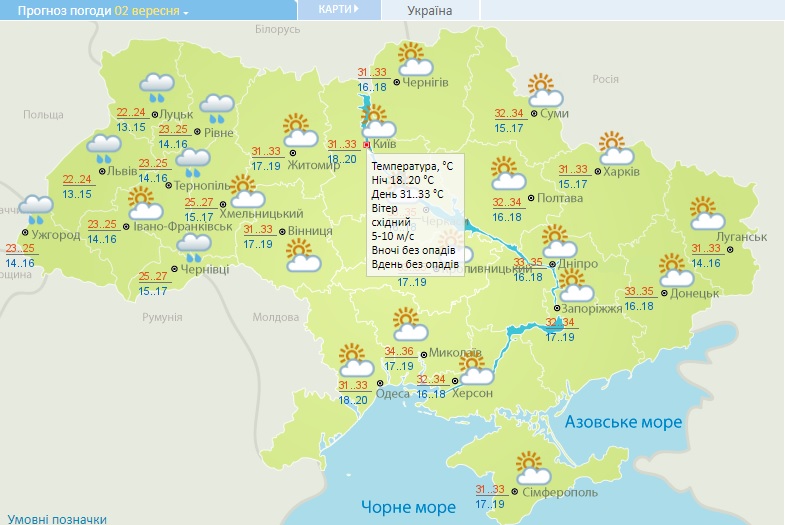Click the rain cloud icon above Ужгород
785x525 pixels.
click(x=36, y=209)
